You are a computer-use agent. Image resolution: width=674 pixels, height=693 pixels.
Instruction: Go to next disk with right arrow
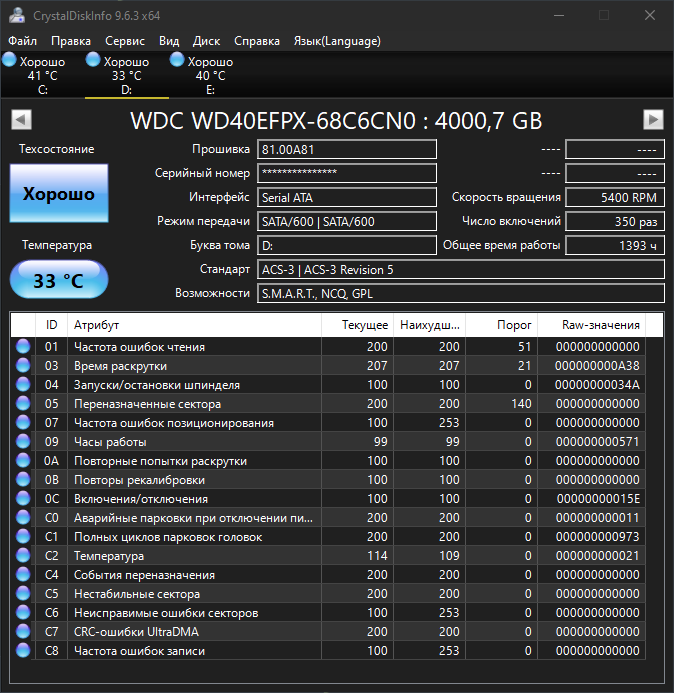[653, 119]
